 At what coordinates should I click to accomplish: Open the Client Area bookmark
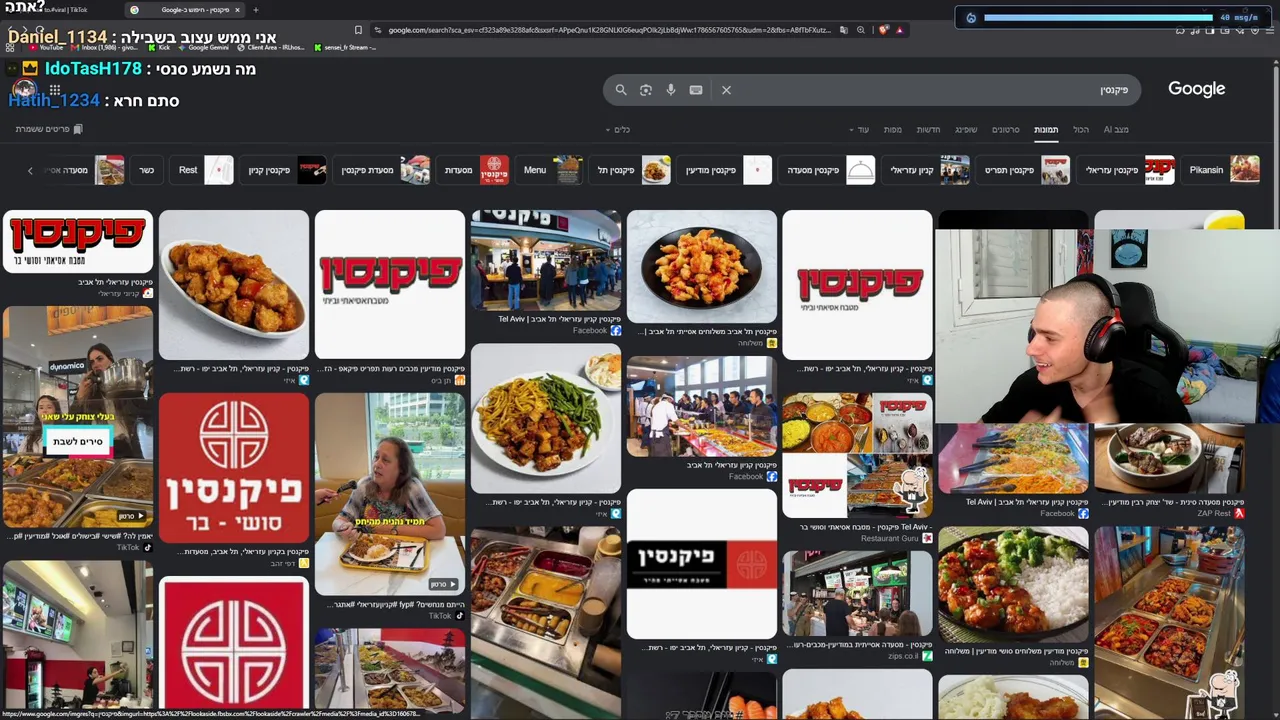[271, 47]
